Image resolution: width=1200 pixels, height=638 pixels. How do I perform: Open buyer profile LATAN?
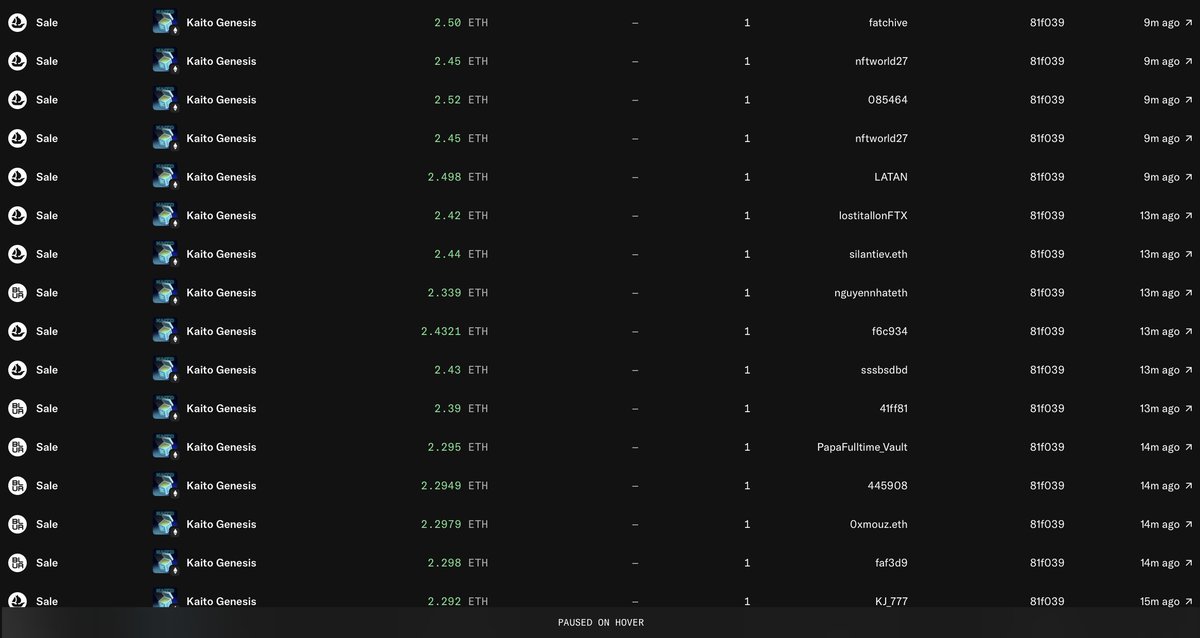pyautogui.click(x=890, y=177)
